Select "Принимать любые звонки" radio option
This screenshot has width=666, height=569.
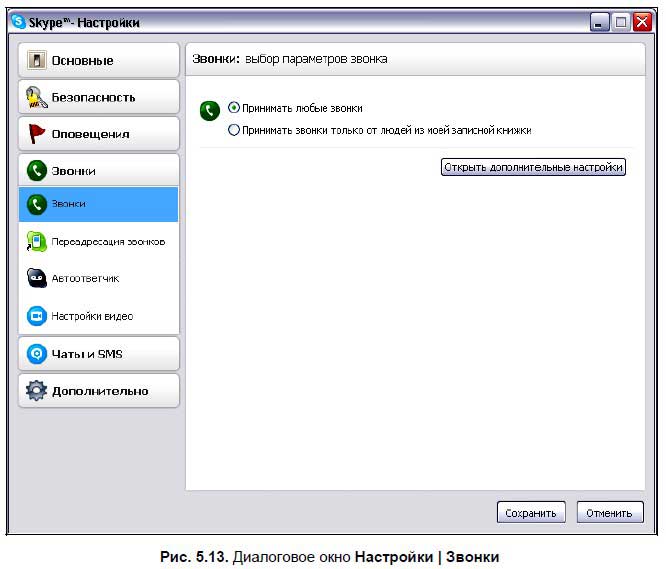tap(234, 108)
